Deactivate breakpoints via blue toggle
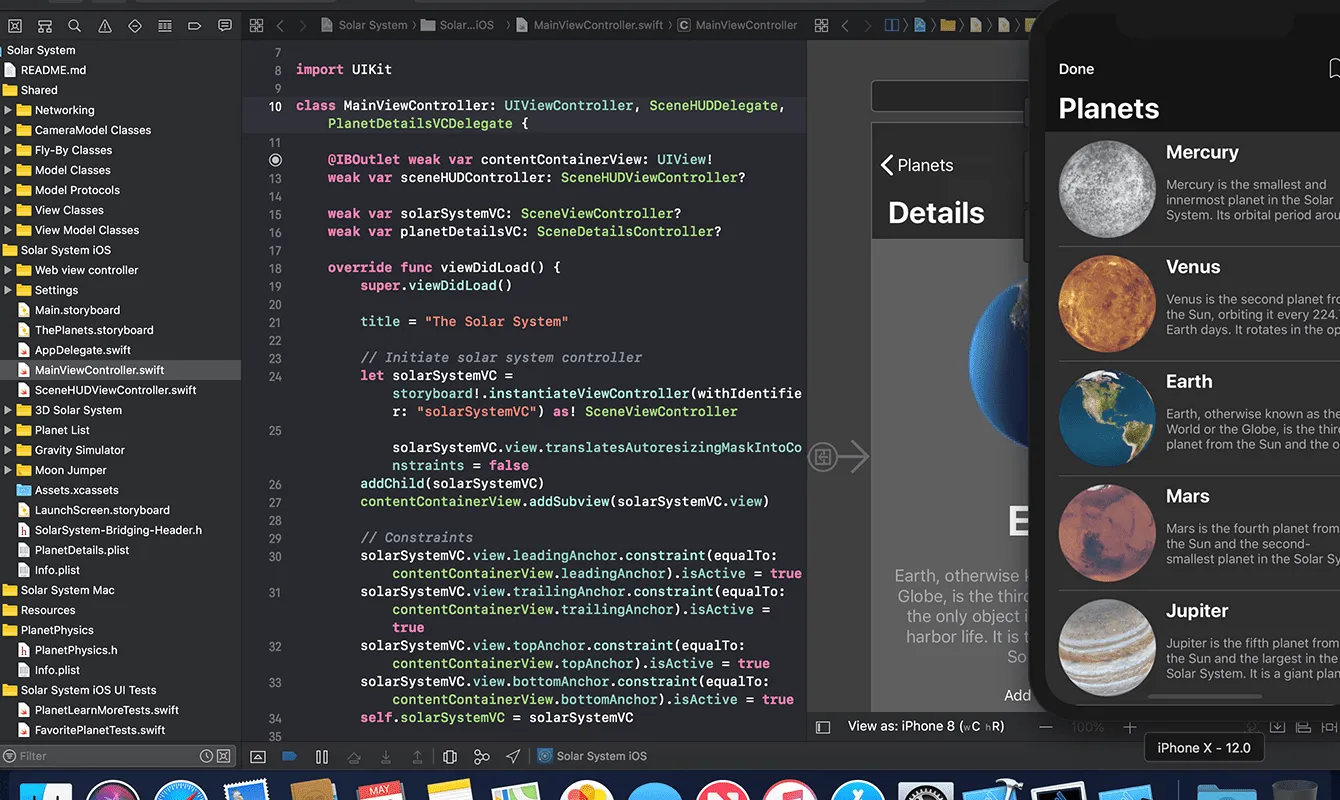This screenshot has width=1340, height=800. (x=290, y=756)
